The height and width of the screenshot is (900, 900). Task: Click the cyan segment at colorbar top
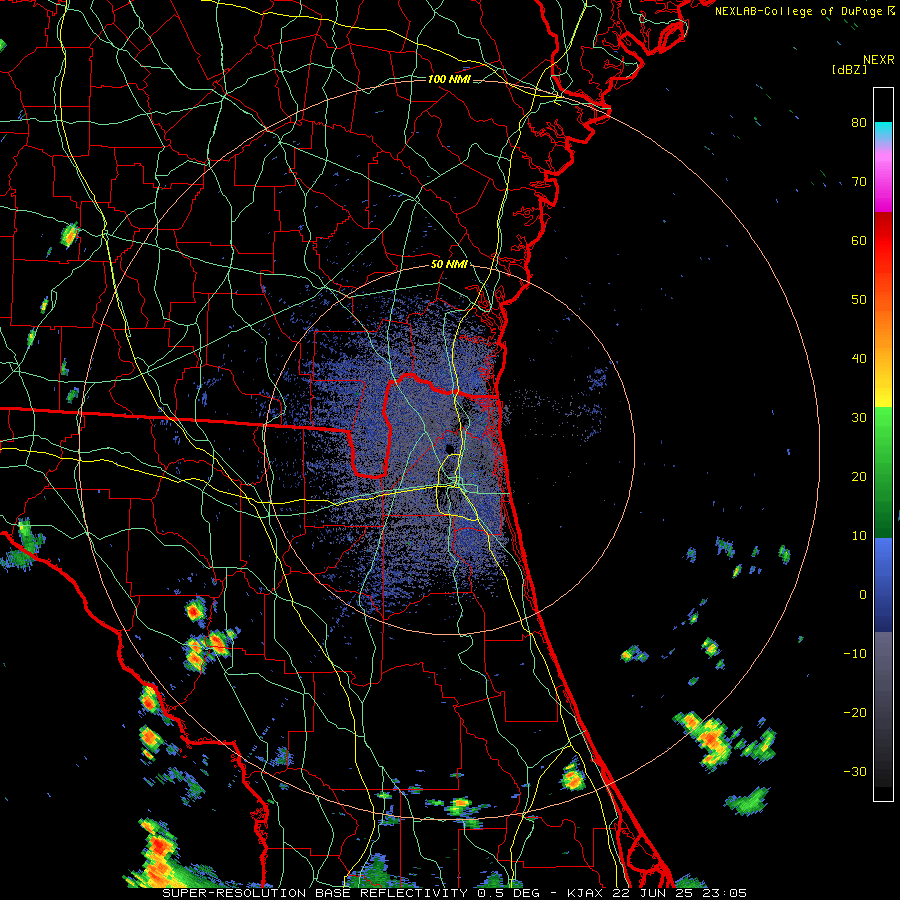click(x=883, y=132)
